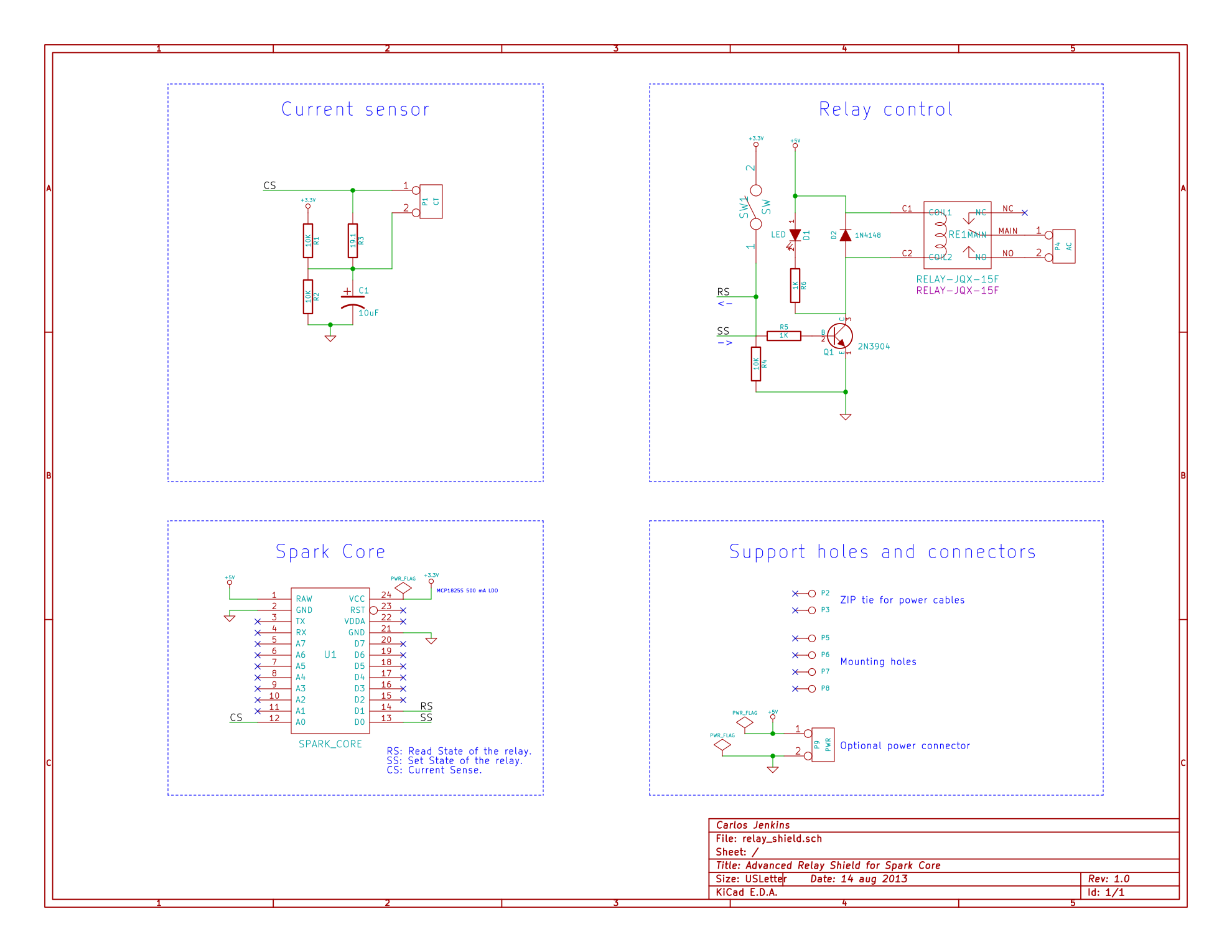Select the D1 LED symbol
Screen dimensions: 1232x952
point(795,235)
